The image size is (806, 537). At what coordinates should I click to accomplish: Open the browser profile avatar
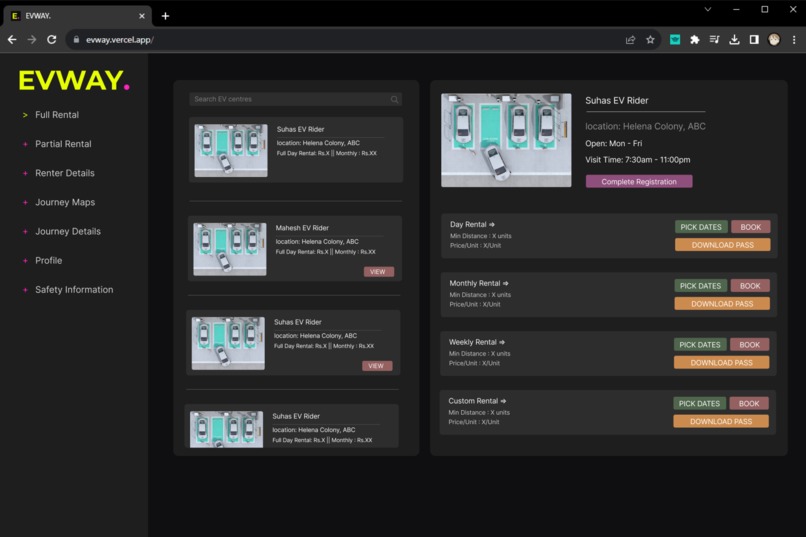(x=774, y=40)
